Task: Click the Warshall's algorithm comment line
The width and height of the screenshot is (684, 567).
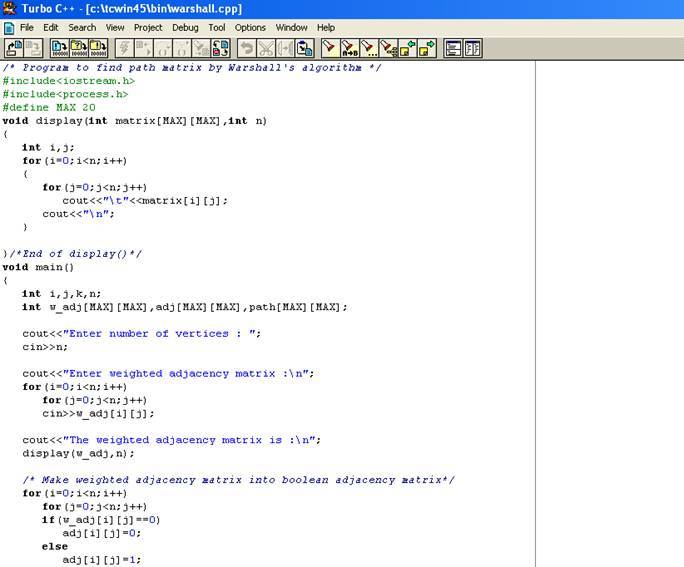Action: coord(192,68)
